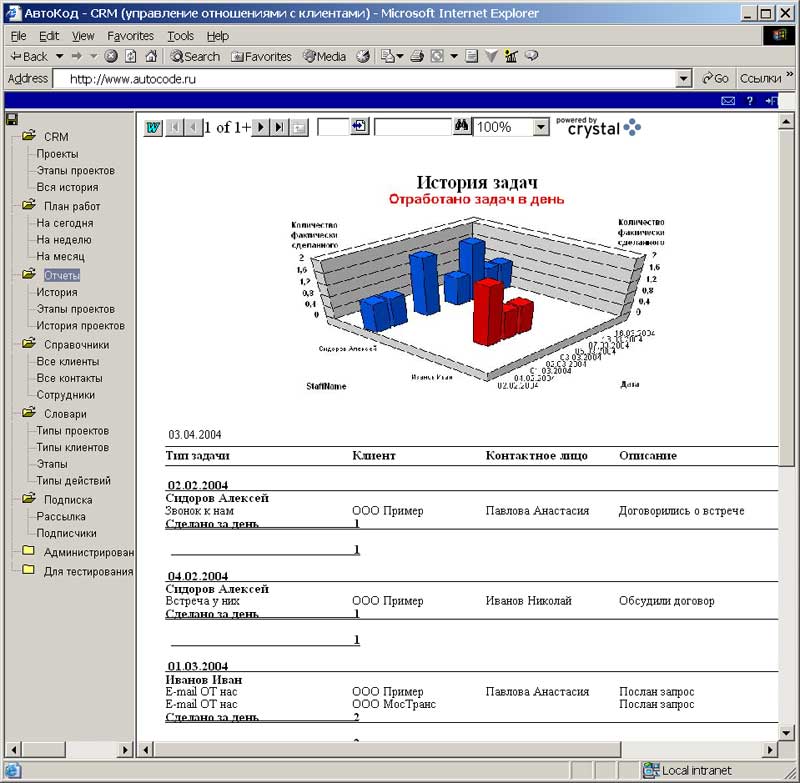Jump to last report page
The height and width of the screenshot is (783, 800).
279,127
